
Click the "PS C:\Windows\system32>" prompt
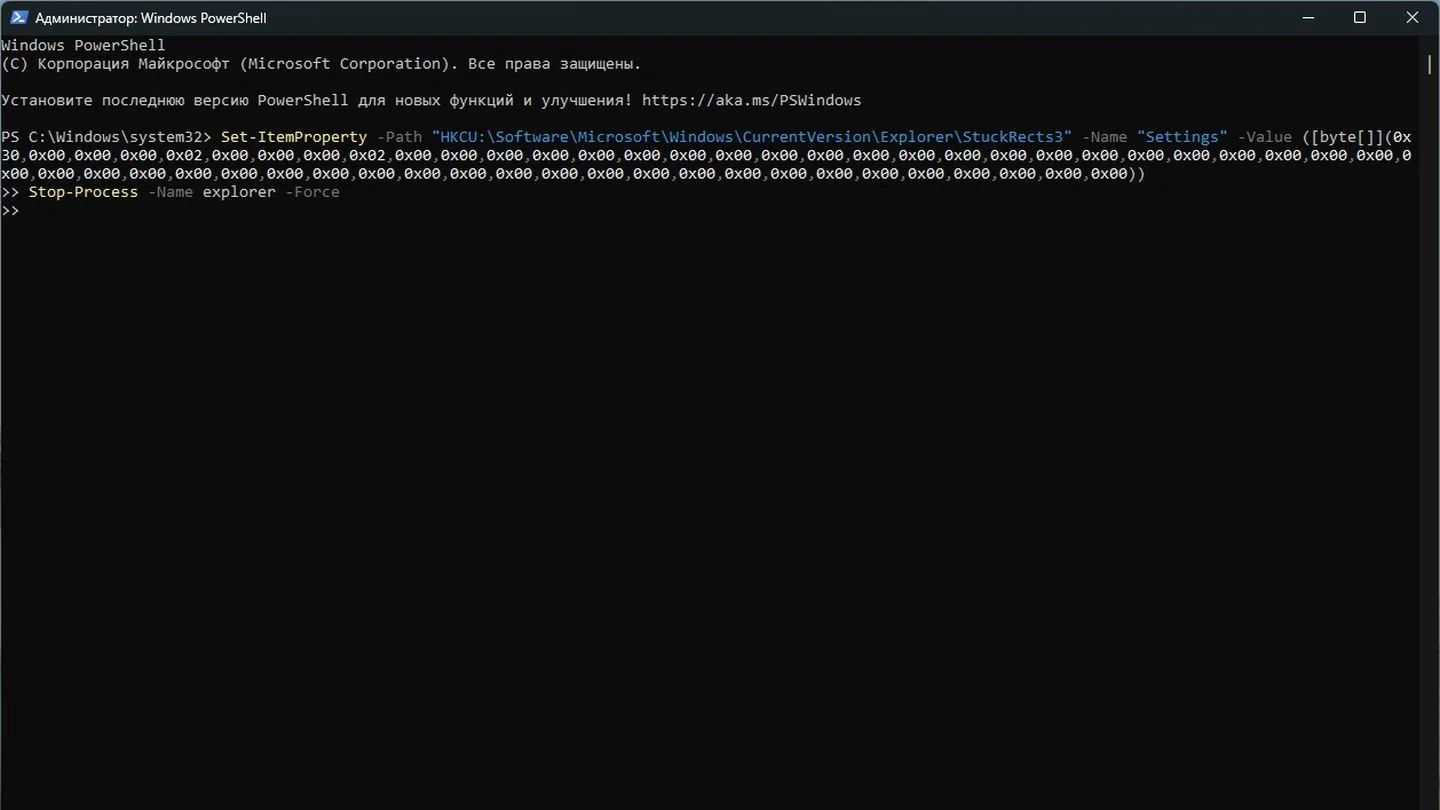tap(106, 137)
